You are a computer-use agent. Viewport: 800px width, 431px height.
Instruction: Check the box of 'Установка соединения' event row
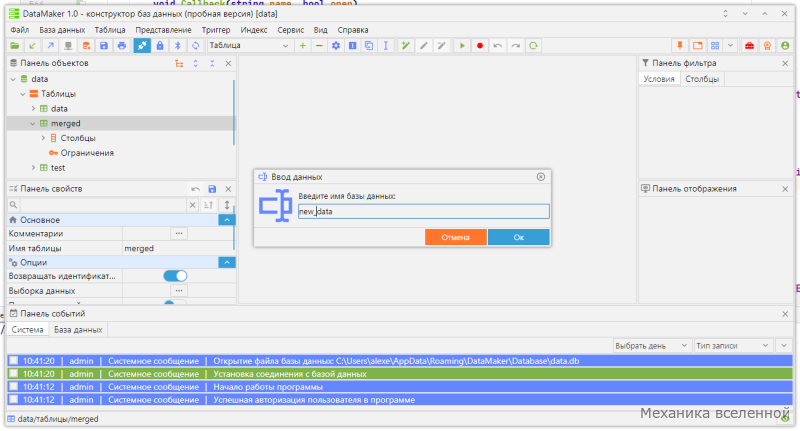coord(14,374)
